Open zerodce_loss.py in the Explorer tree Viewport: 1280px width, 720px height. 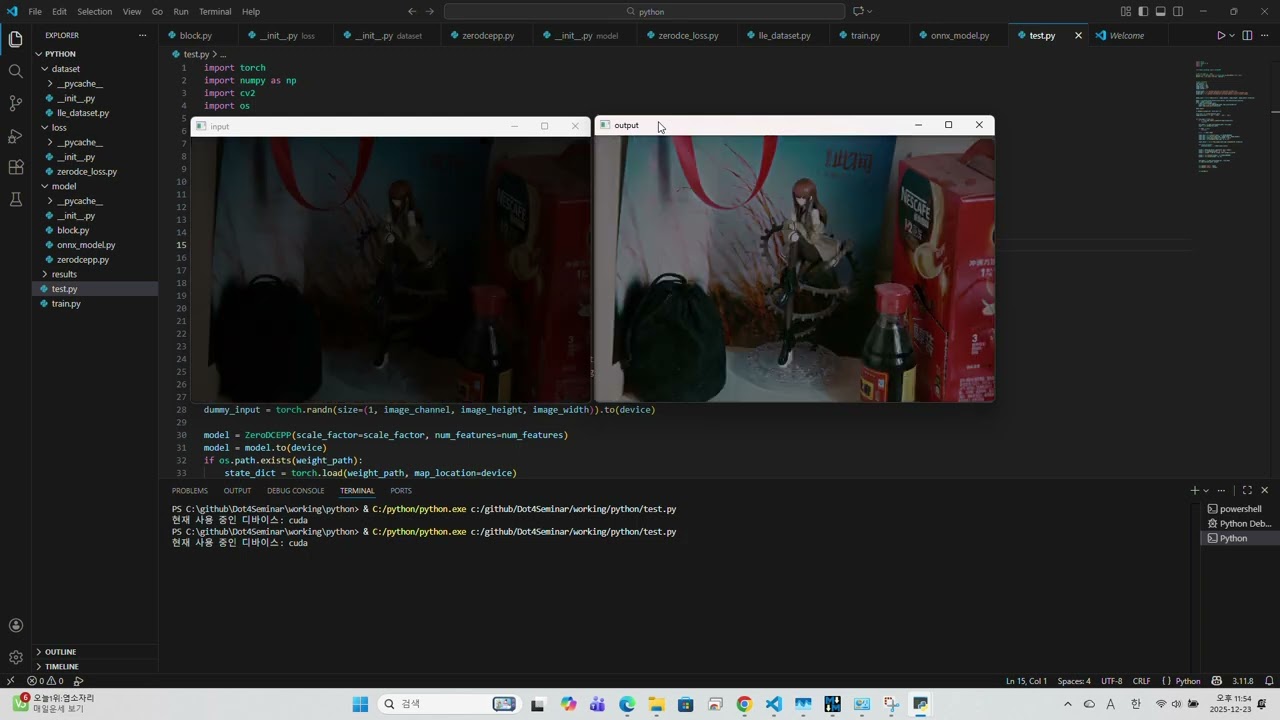(95, 172)
